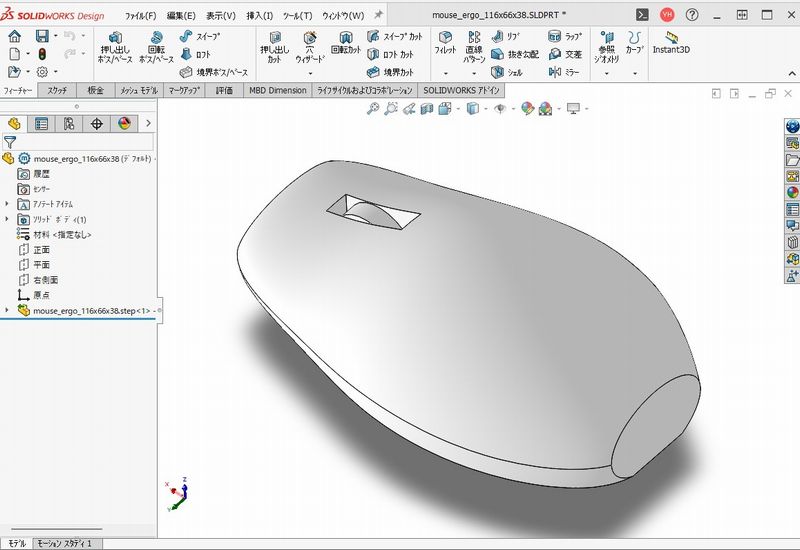Select the Linear Pattern tool
800x550 pixels.
pyautogui.click(x=474, y=47)
